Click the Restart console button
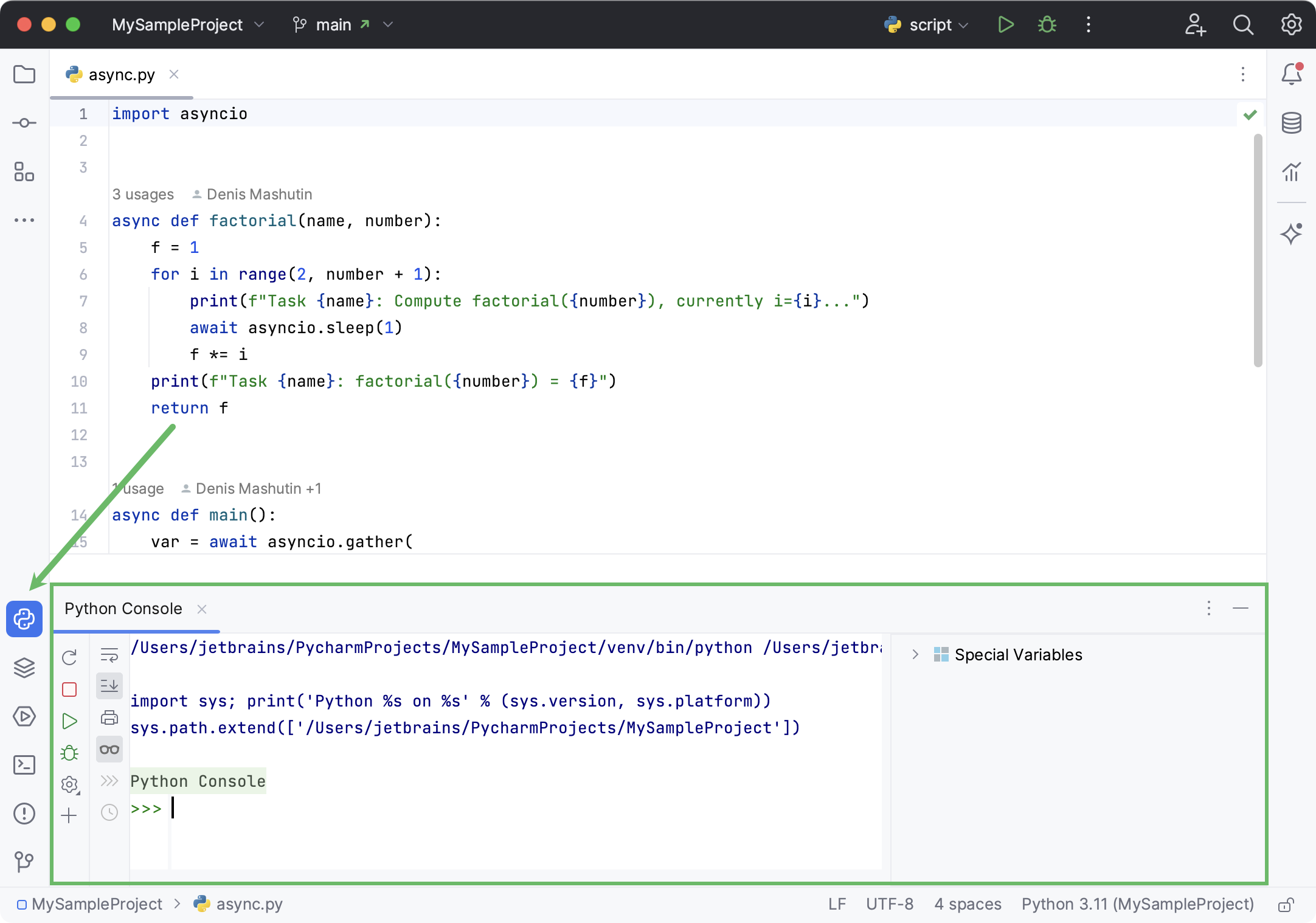Image resolution: width=1316 pixels, height=923 pixels. [69, 657]
